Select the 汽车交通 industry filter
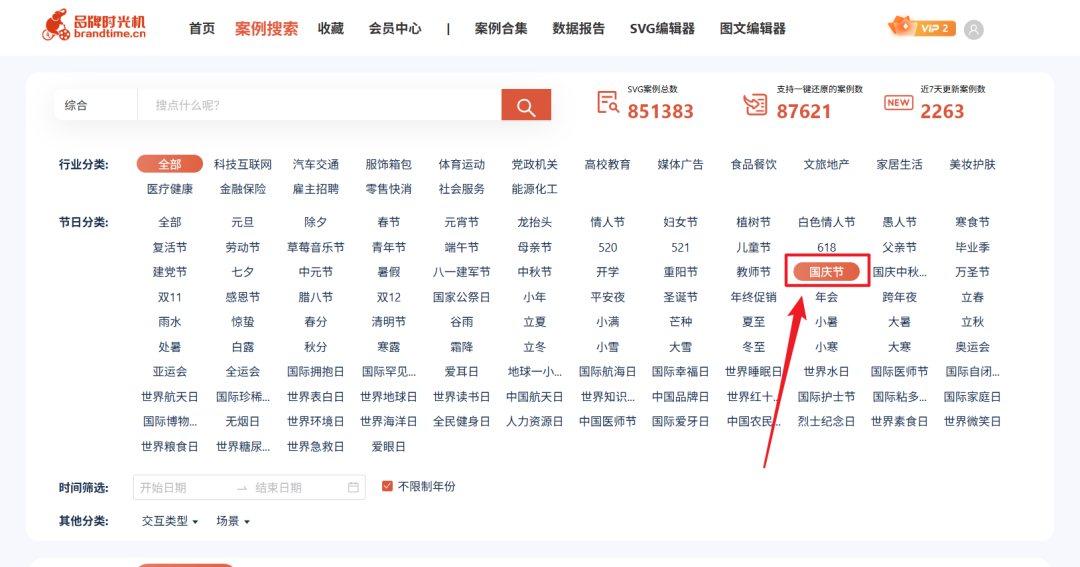This screenshot has width=1080, height=567. [x=315, y=164]
